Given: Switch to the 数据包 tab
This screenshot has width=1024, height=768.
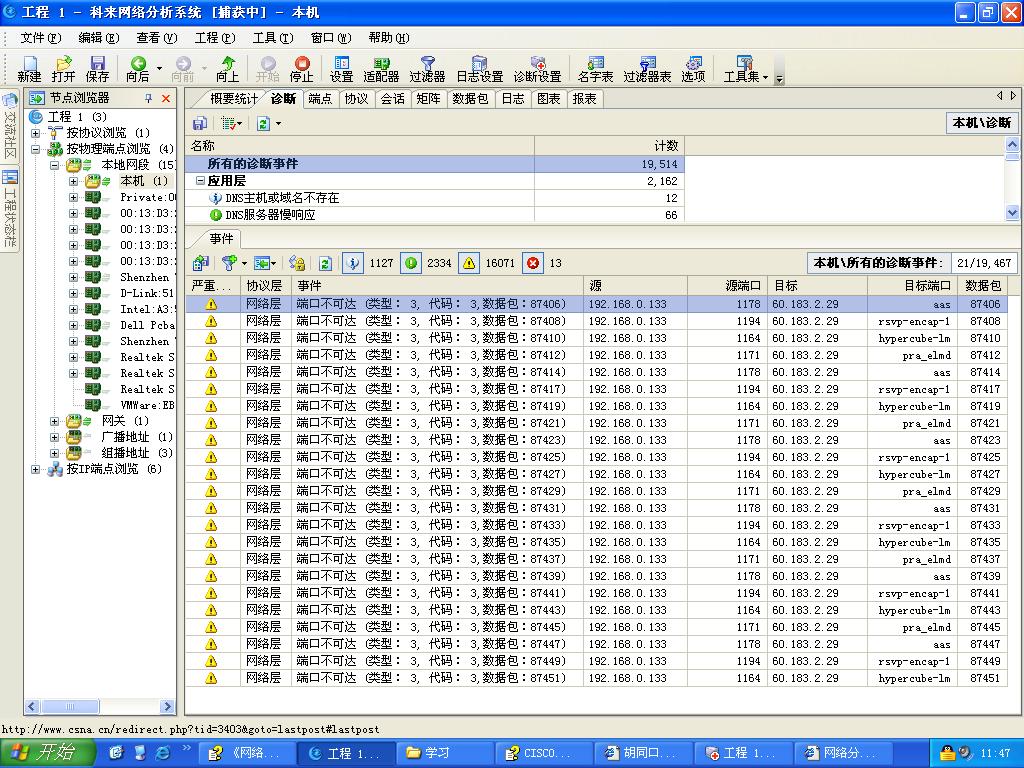Looking at the screenshot, I should pos(470,99).
